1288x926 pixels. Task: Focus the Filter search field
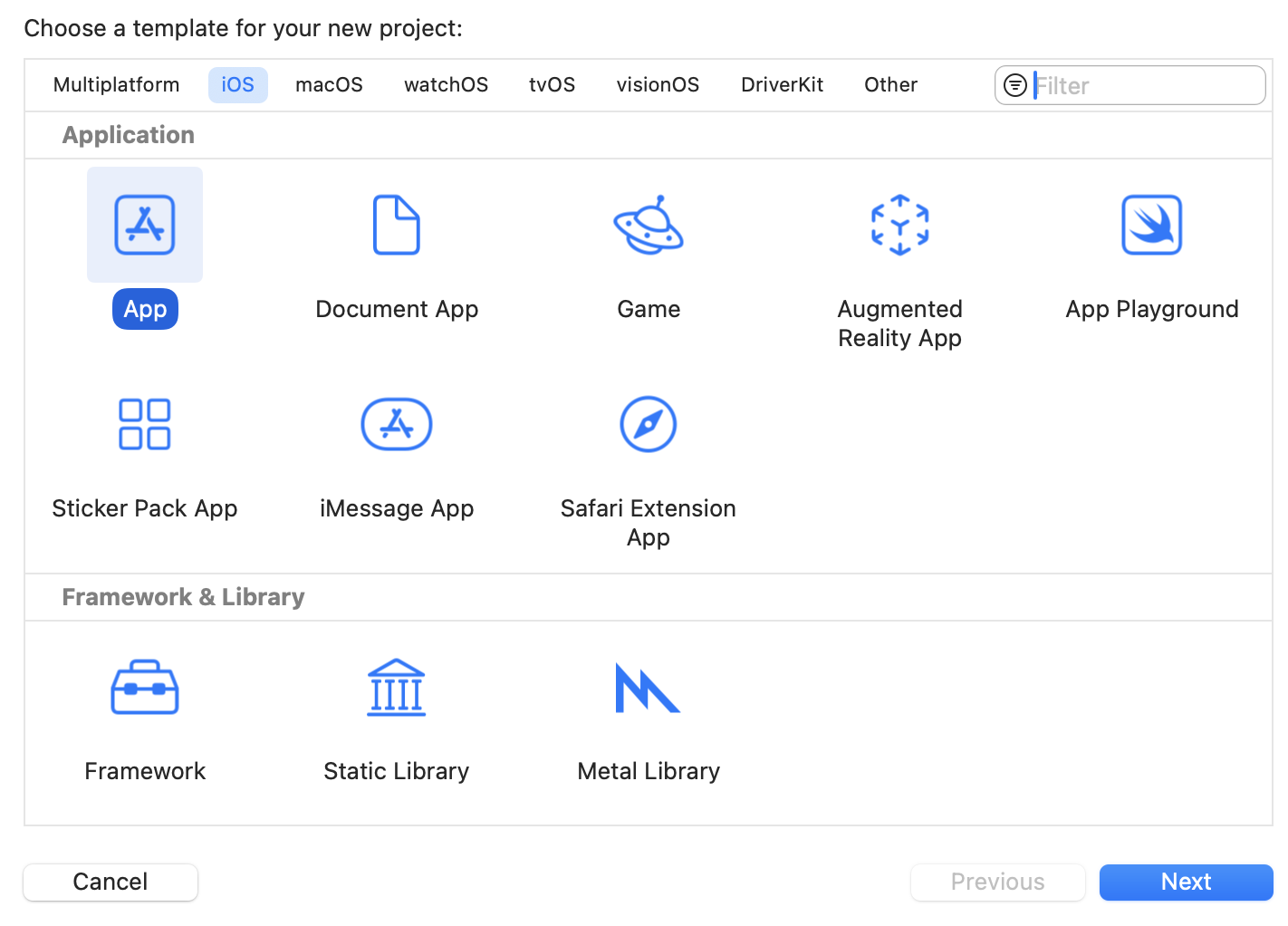[x=1130, y=85]
